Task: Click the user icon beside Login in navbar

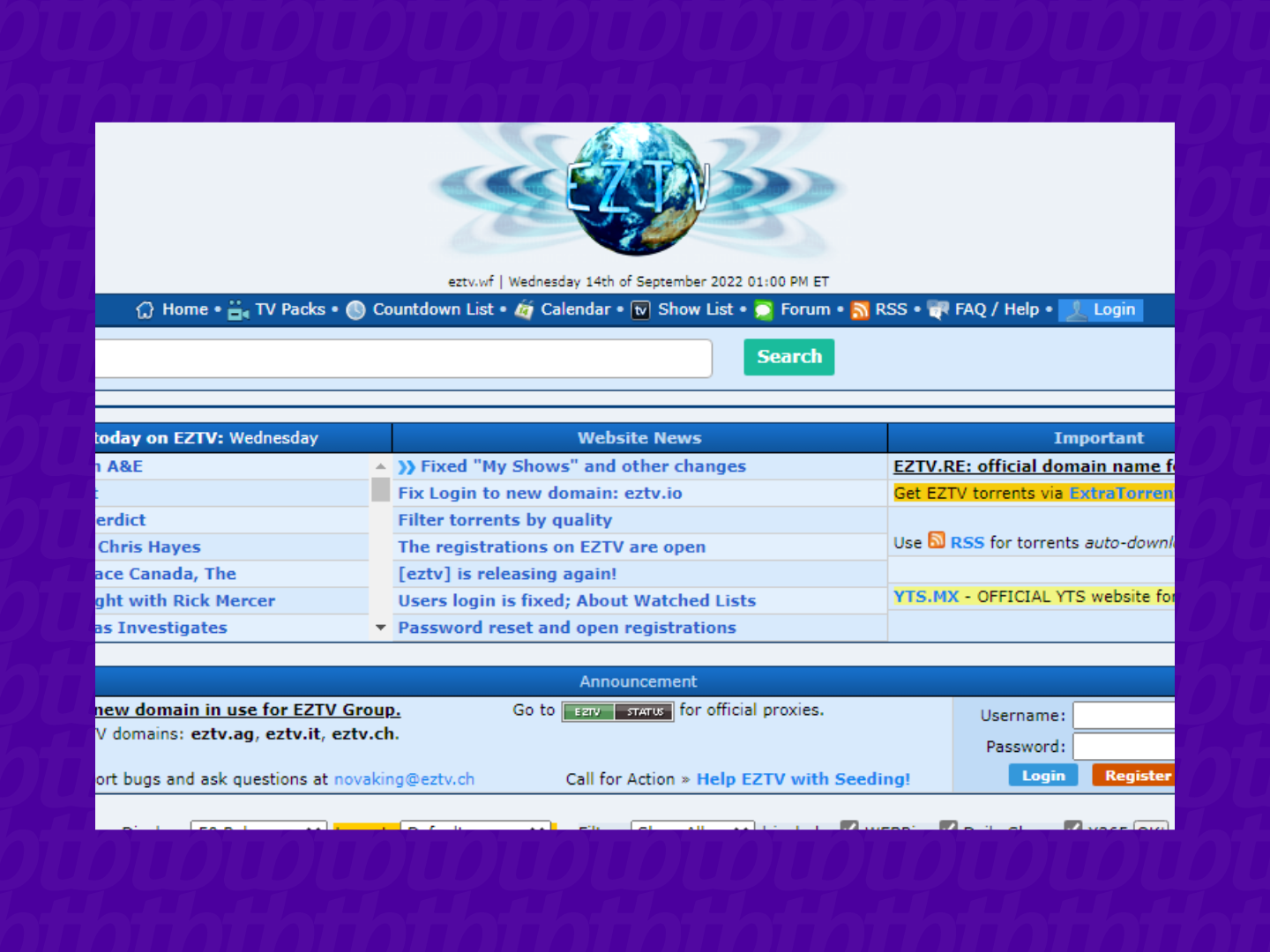Action: point(1076,310)
